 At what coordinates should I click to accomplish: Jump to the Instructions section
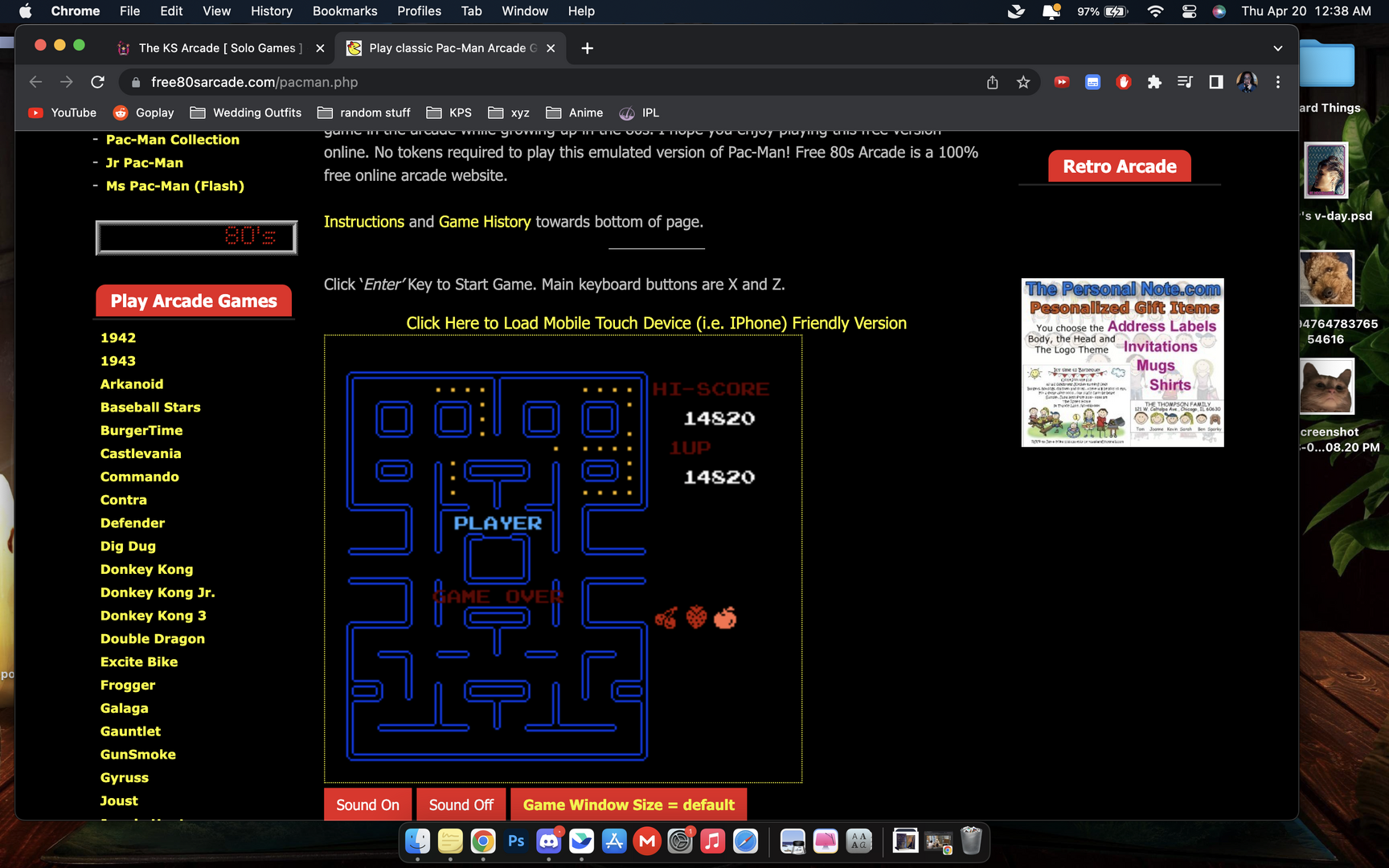click(x=364, y=222)
